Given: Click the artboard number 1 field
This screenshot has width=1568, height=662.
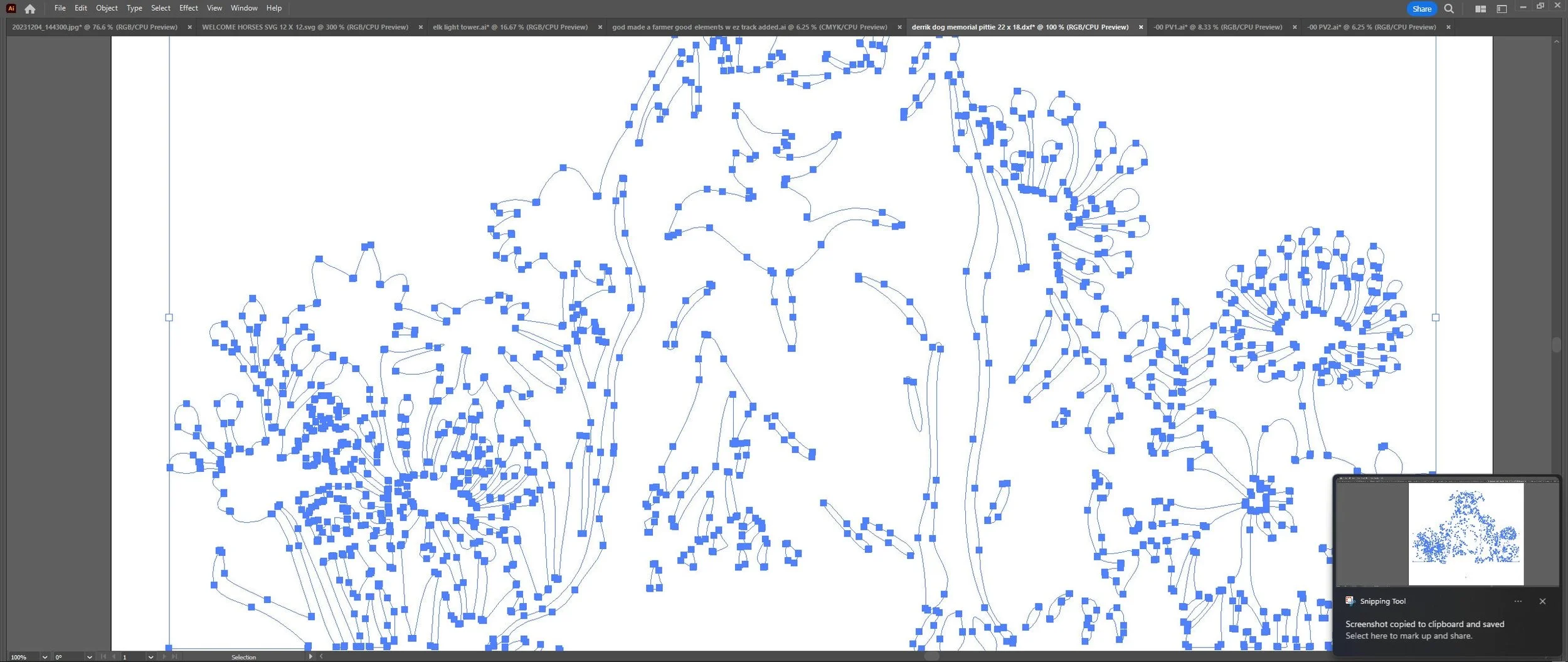Looking at the screenshot, I should tap(132, 657).
